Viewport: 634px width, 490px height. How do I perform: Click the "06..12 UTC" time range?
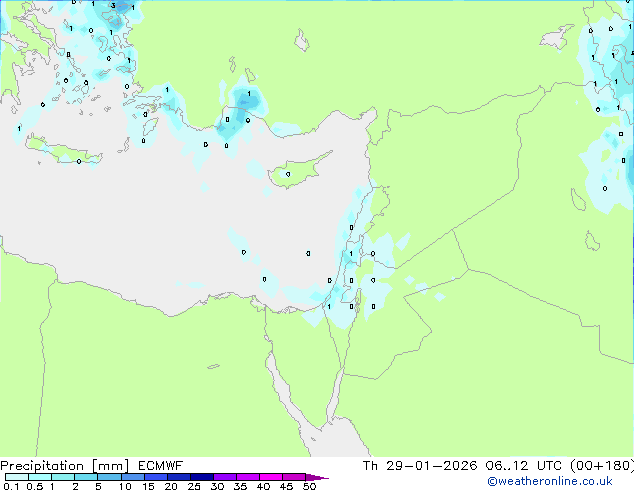(523, 466)
